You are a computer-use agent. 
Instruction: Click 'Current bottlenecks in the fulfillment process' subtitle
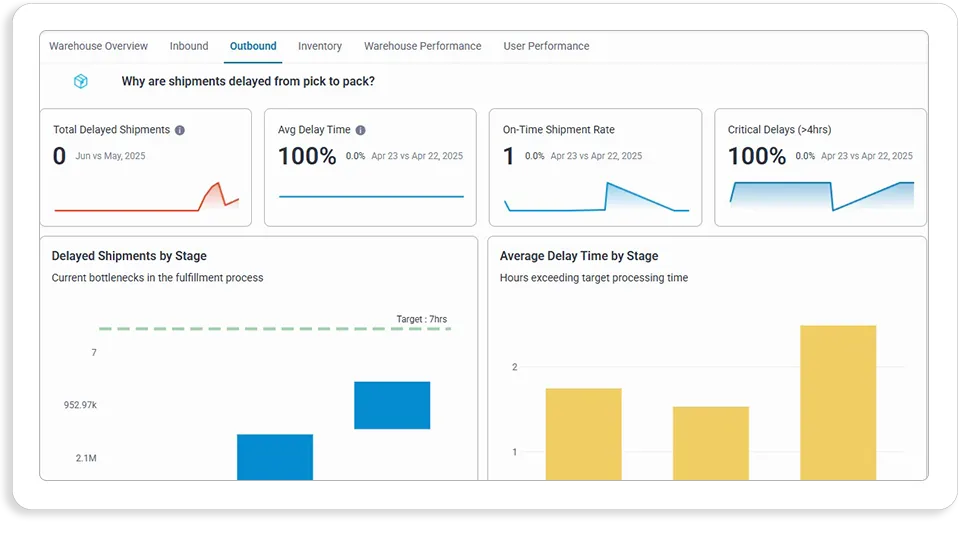coord(157,278)
